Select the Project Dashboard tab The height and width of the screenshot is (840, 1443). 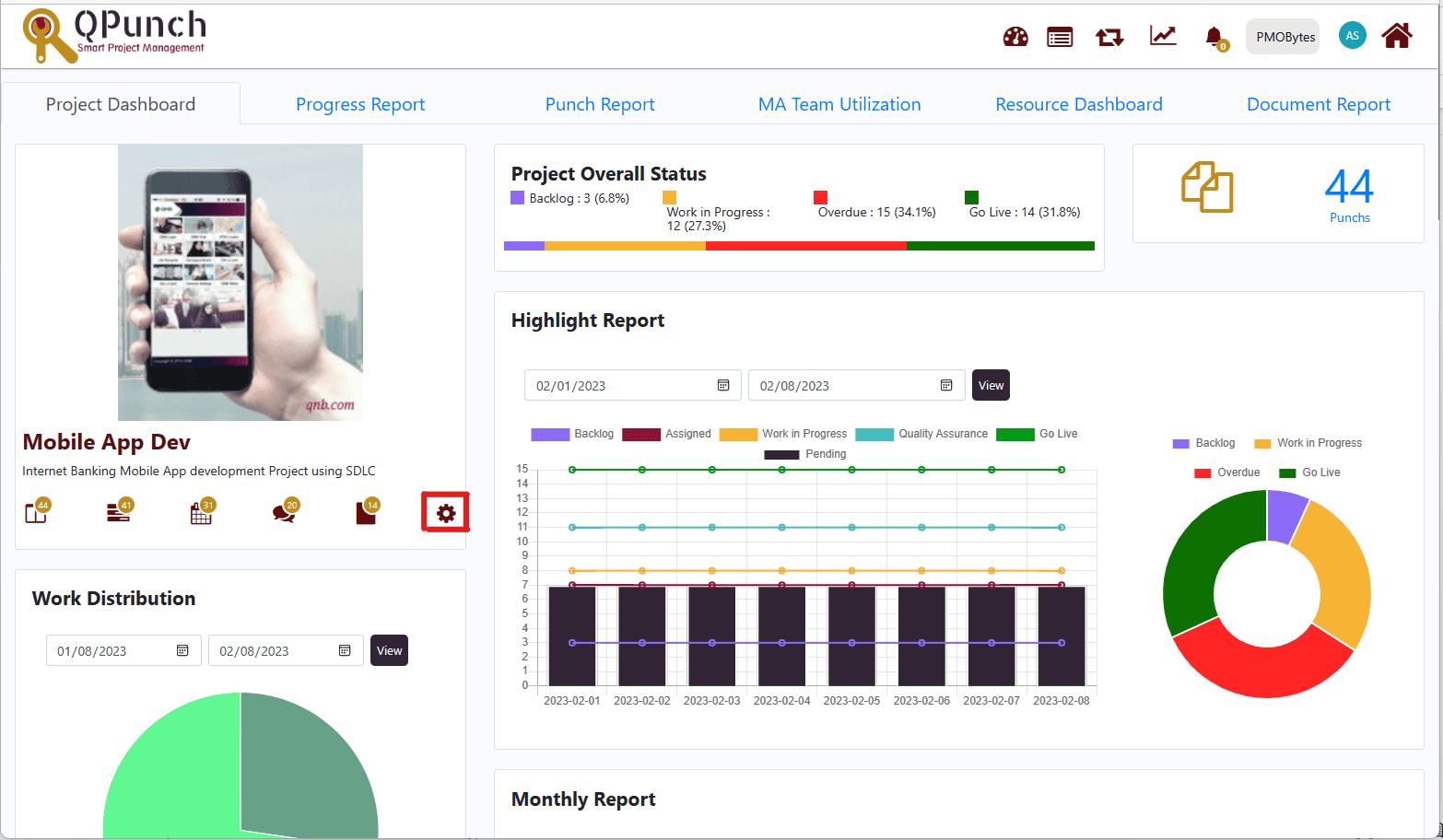(121, 104)
